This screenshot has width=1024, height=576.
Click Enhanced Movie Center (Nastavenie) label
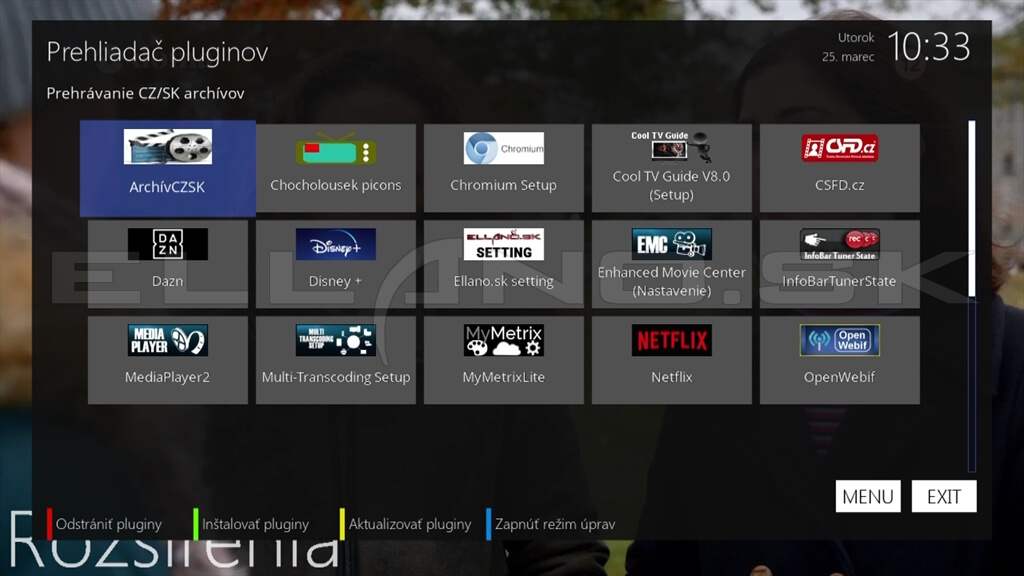pos(671,281)
